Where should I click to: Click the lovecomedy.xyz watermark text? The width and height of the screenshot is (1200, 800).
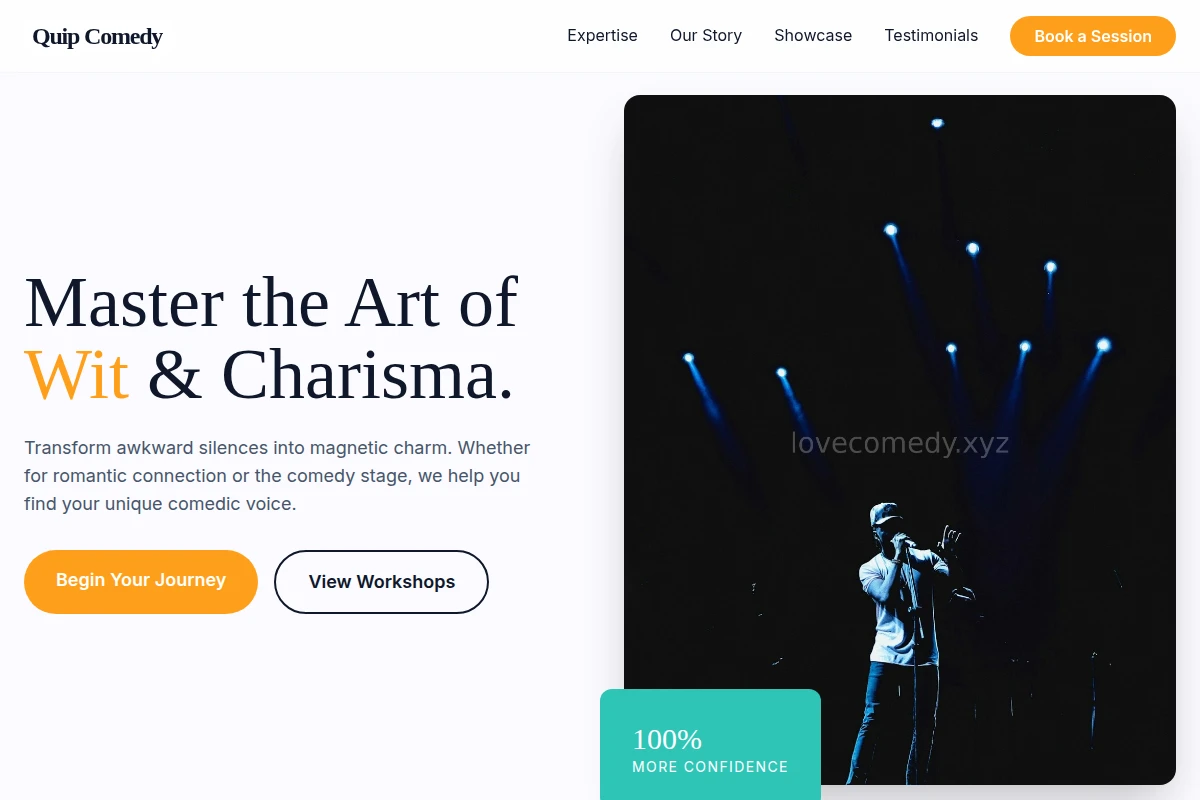(x=900, y=443)
